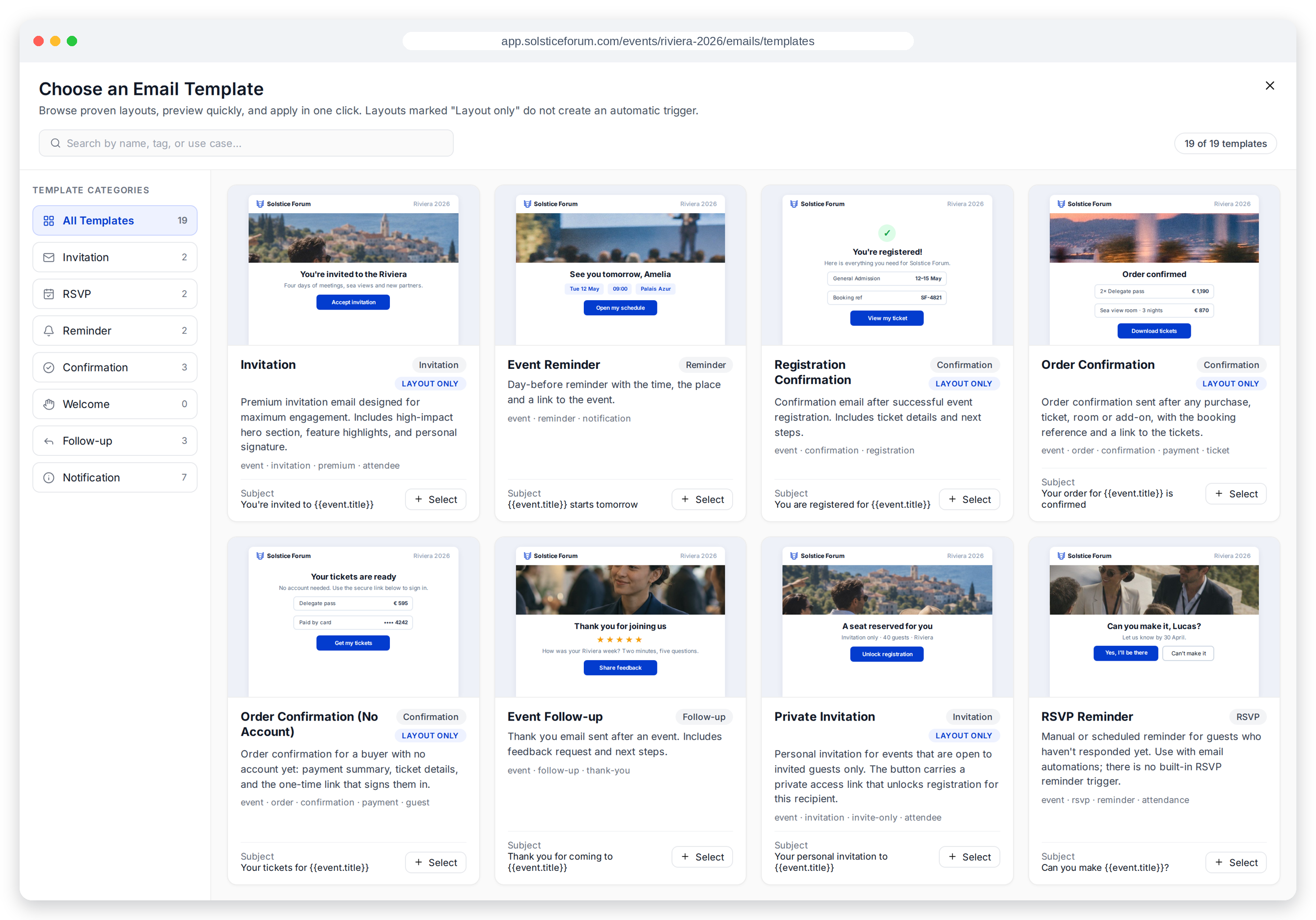Viewport: 1316px width, 920px height.
Task: Close the template chooser dialog
Action: point(1269,85)
